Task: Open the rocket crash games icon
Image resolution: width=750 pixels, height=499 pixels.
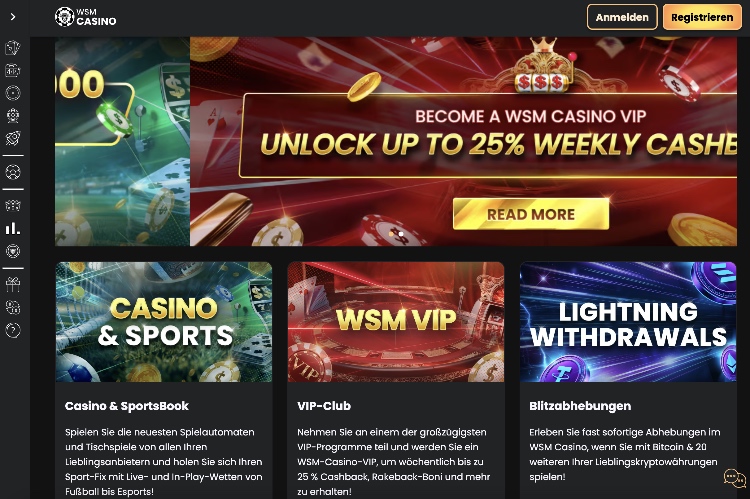Action: coord(13,138)
